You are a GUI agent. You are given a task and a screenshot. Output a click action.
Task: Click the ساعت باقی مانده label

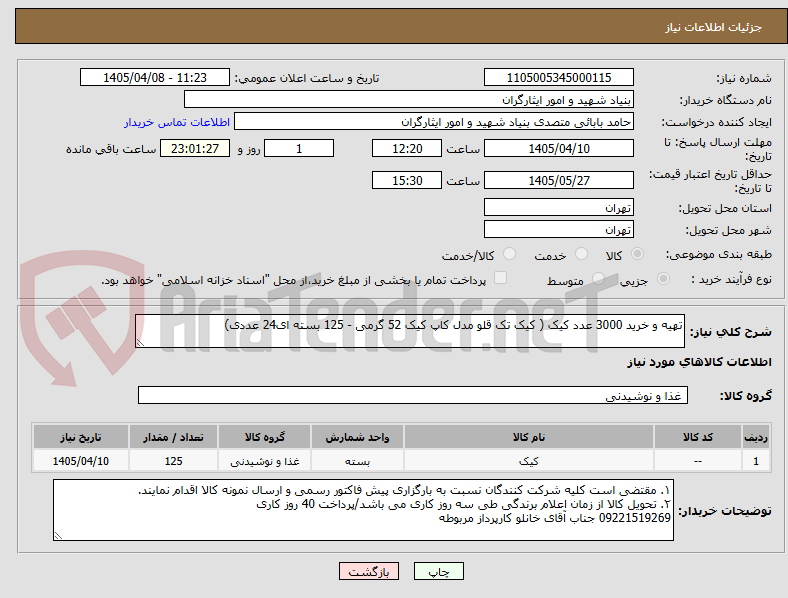(111, 149)
